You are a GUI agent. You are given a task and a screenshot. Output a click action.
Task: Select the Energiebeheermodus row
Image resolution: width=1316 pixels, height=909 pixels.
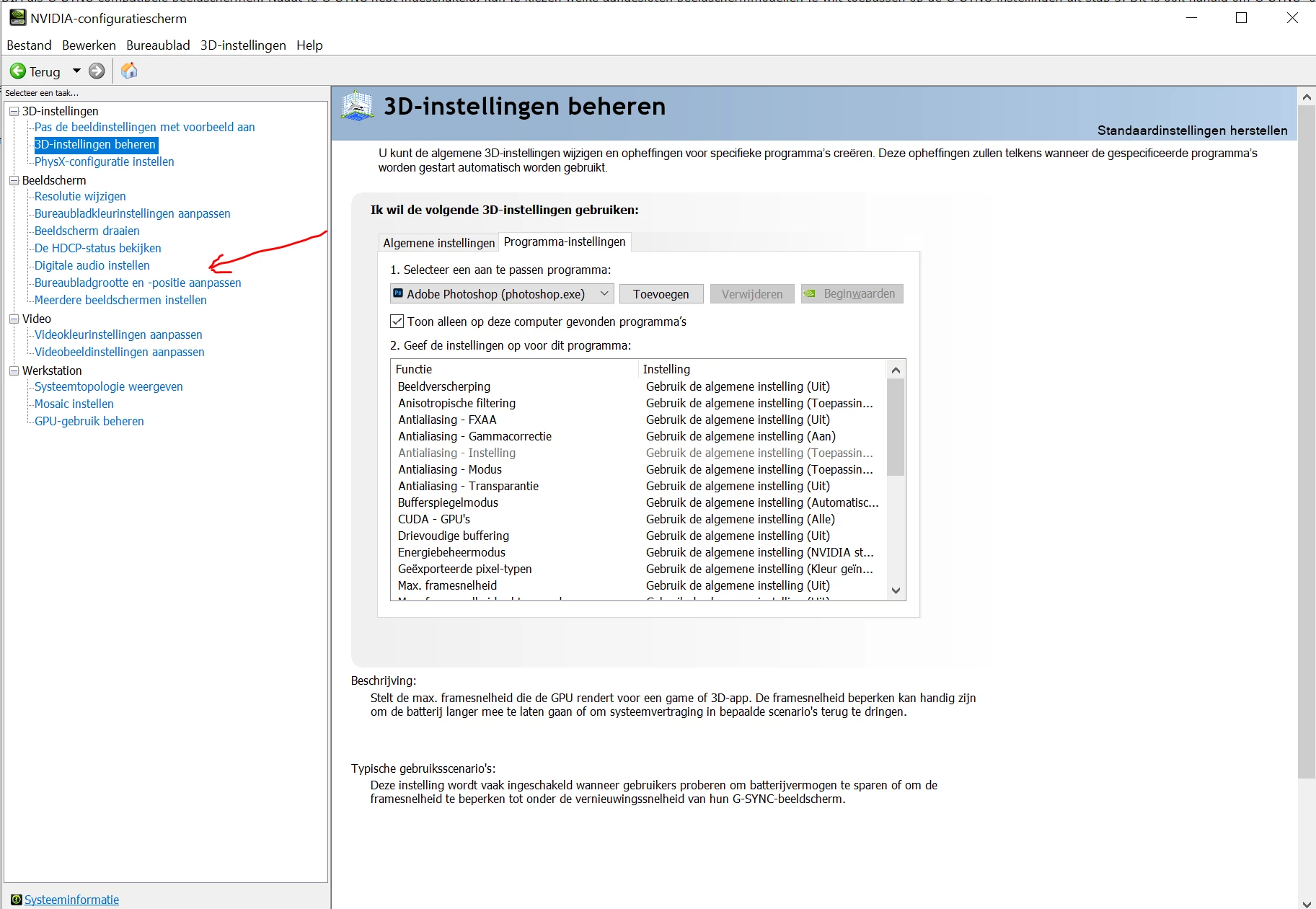[x=639, y=552]
